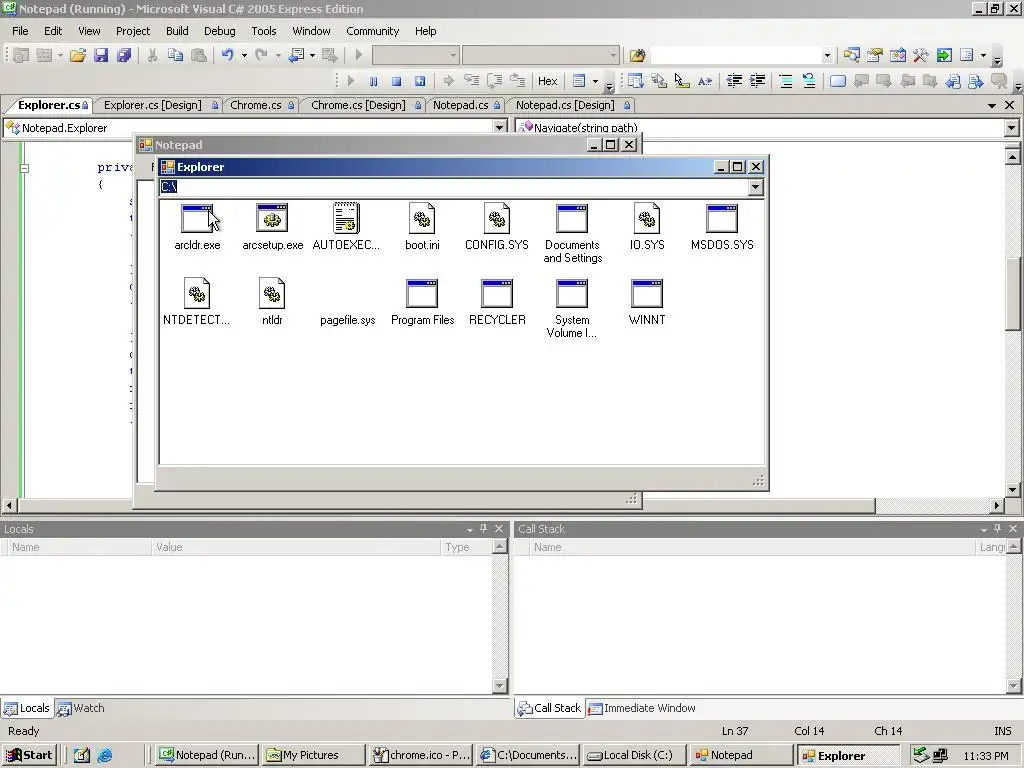The image size is (1024, 768).
Task: Click the Show Next Statement arrow icon
Action: 449,81
